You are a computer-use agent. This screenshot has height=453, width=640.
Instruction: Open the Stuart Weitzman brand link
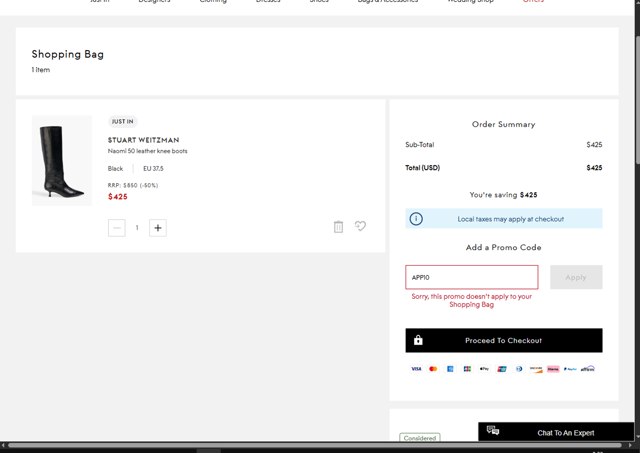pos(143,140)
